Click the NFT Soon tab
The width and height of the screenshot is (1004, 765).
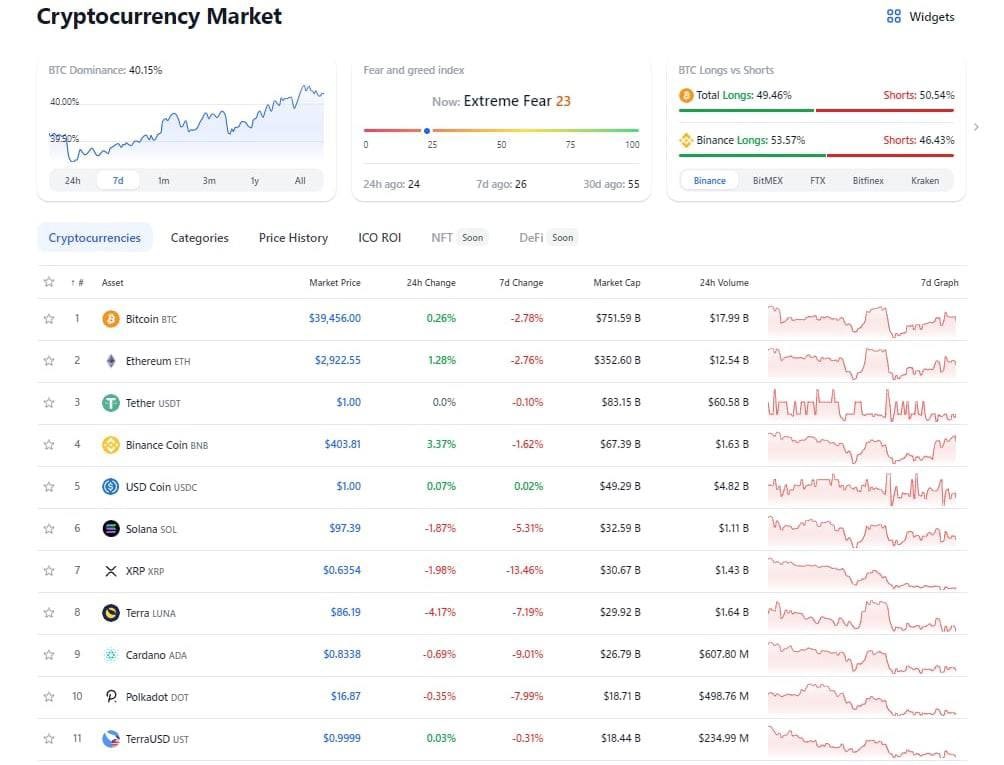[459, 238]
